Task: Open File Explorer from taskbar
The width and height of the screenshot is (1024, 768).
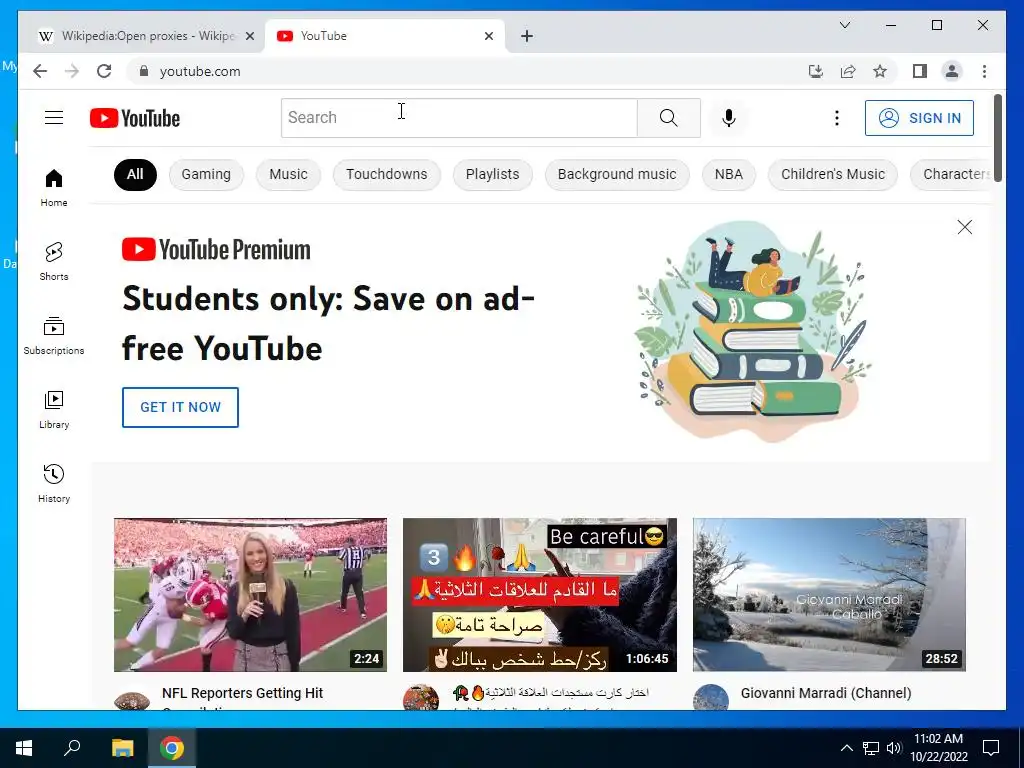Action: [122, 748]
